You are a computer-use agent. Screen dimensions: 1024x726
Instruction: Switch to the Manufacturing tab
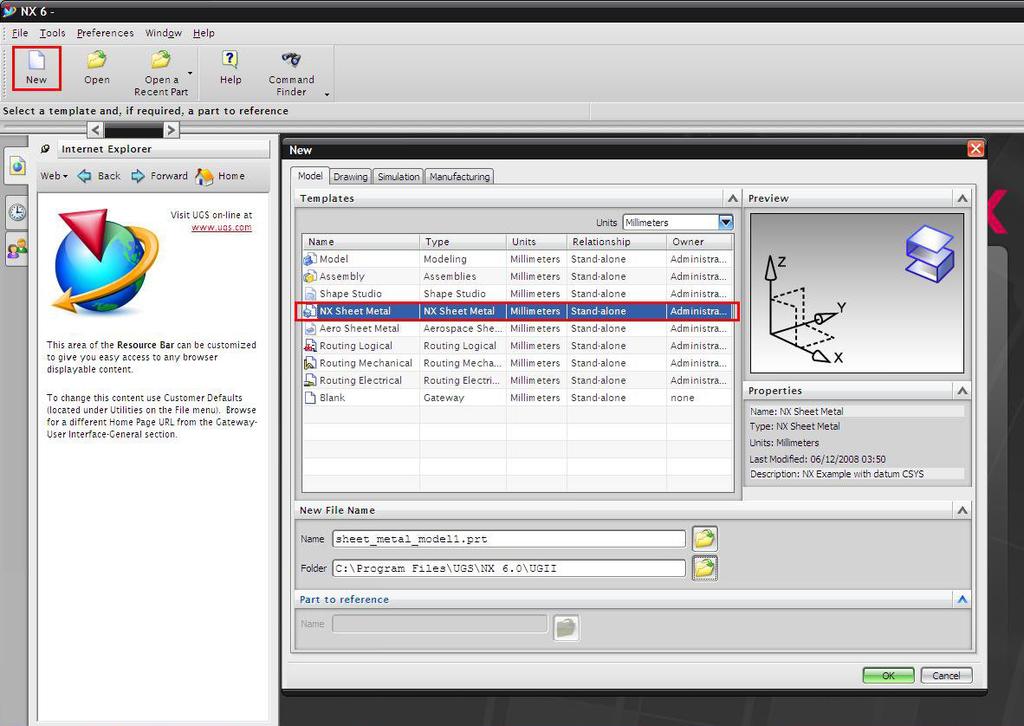tap(460, 176)
